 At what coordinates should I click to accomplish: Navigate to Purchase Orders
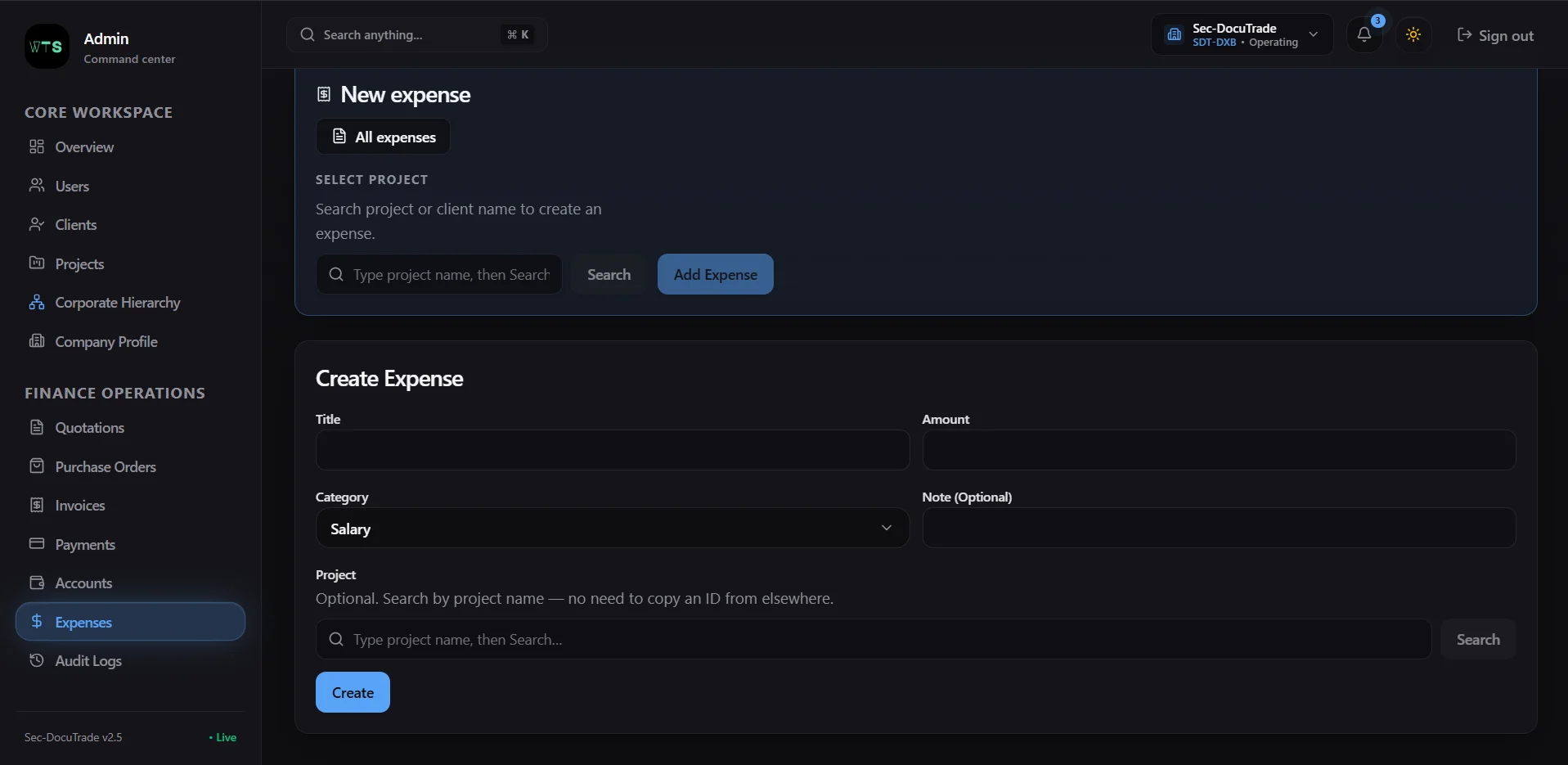[x=130, y=466]
